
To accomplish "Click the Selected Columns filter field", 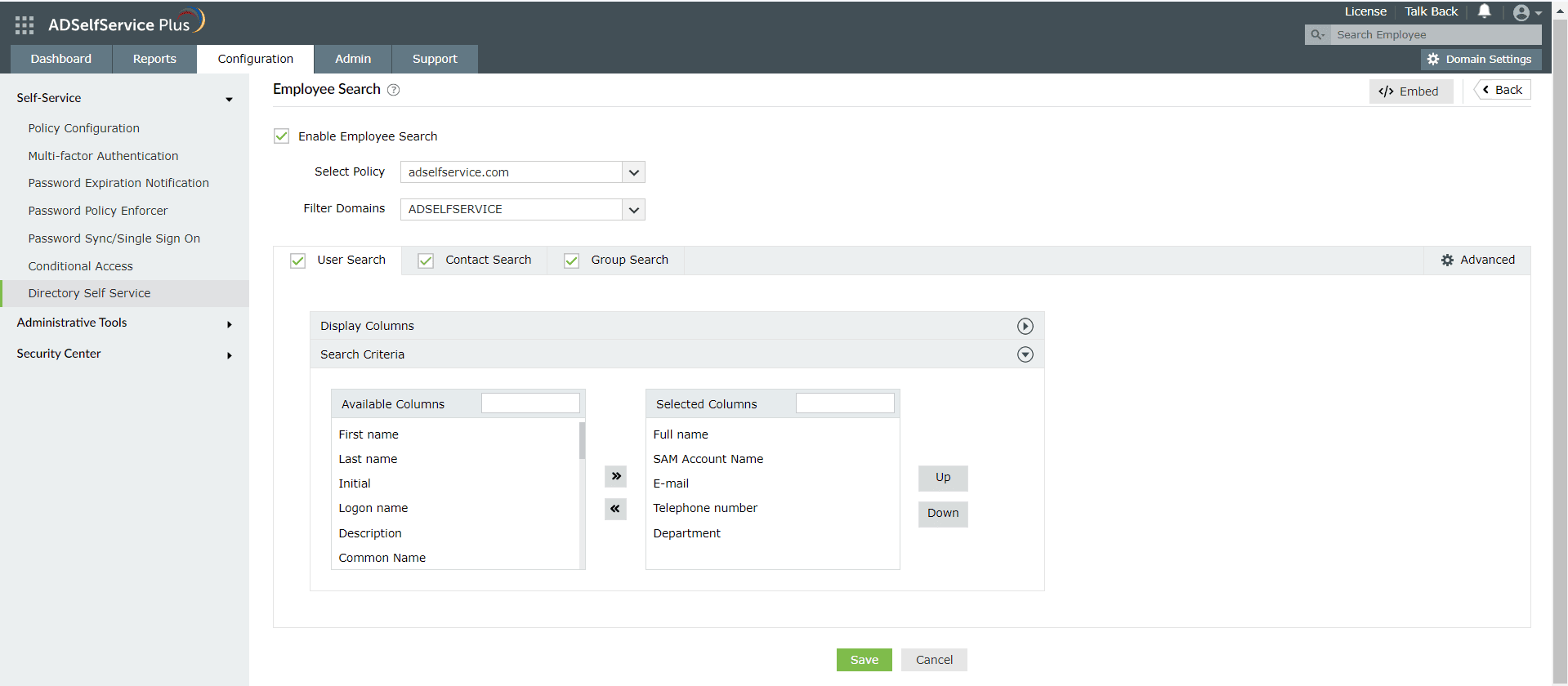I will point(844,403).
